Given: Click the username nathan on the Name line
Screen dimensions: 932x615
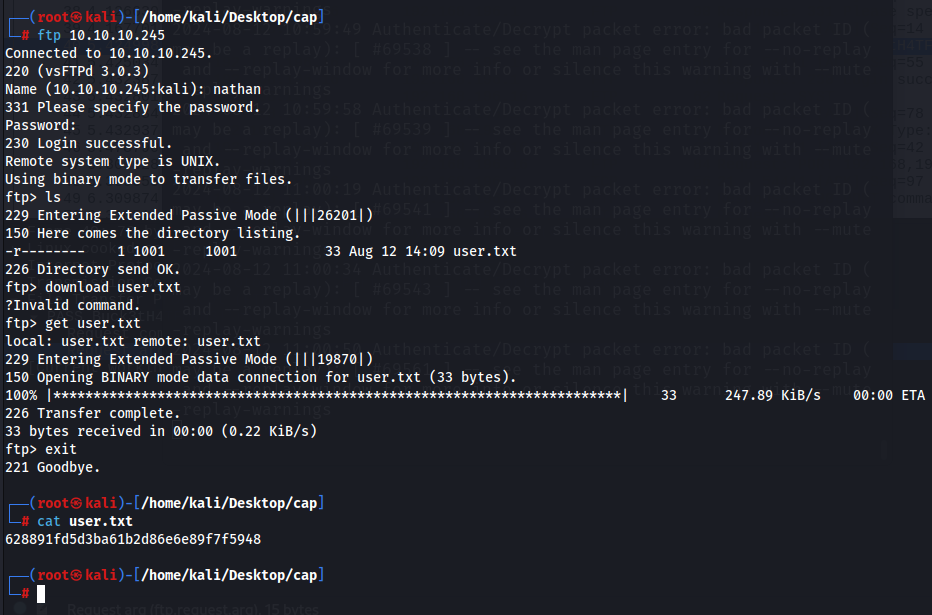Looking at the screenshot, I should [237, 90].
